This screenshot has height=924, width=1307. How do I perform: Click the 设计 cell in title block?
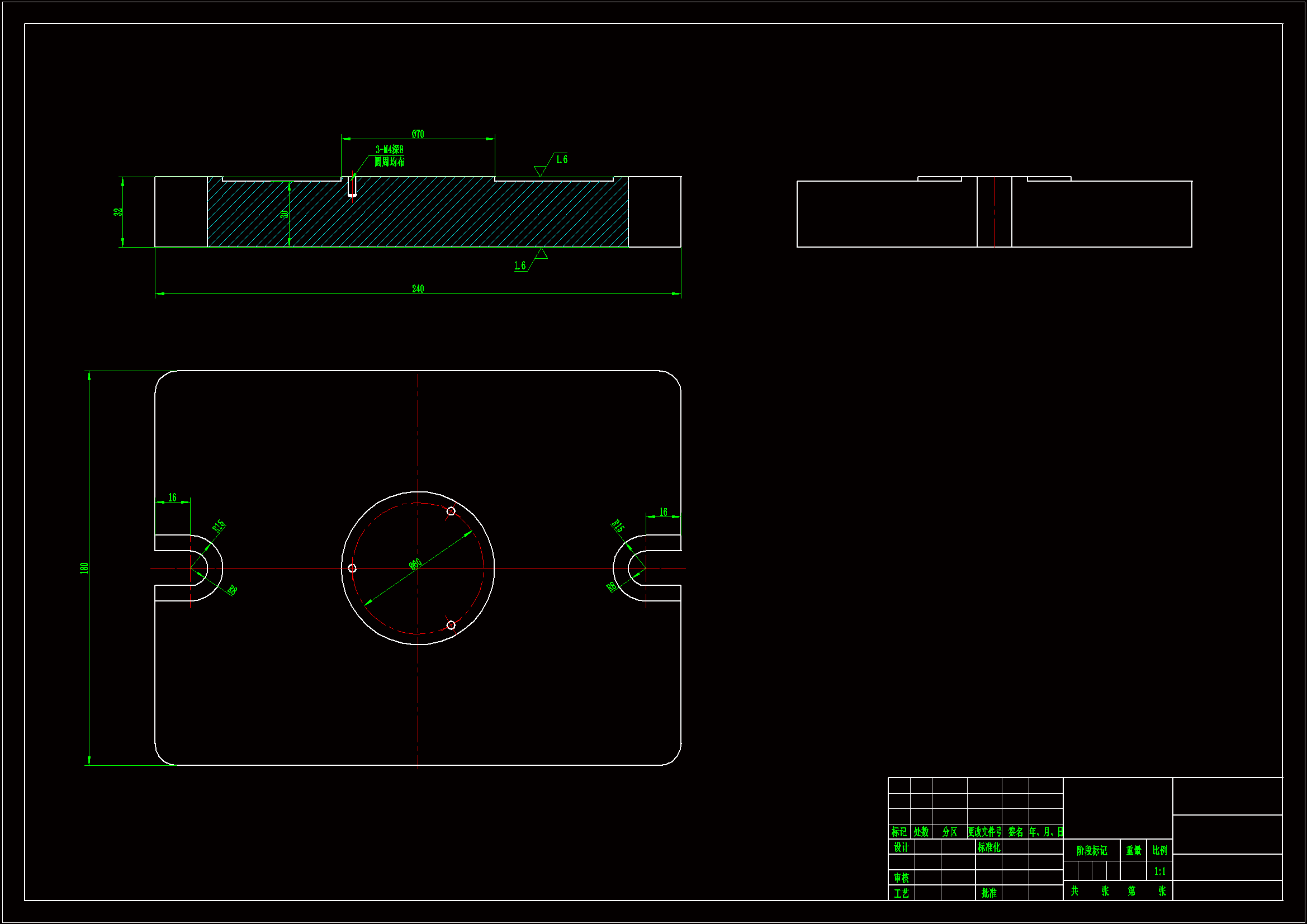click(901, 847)
